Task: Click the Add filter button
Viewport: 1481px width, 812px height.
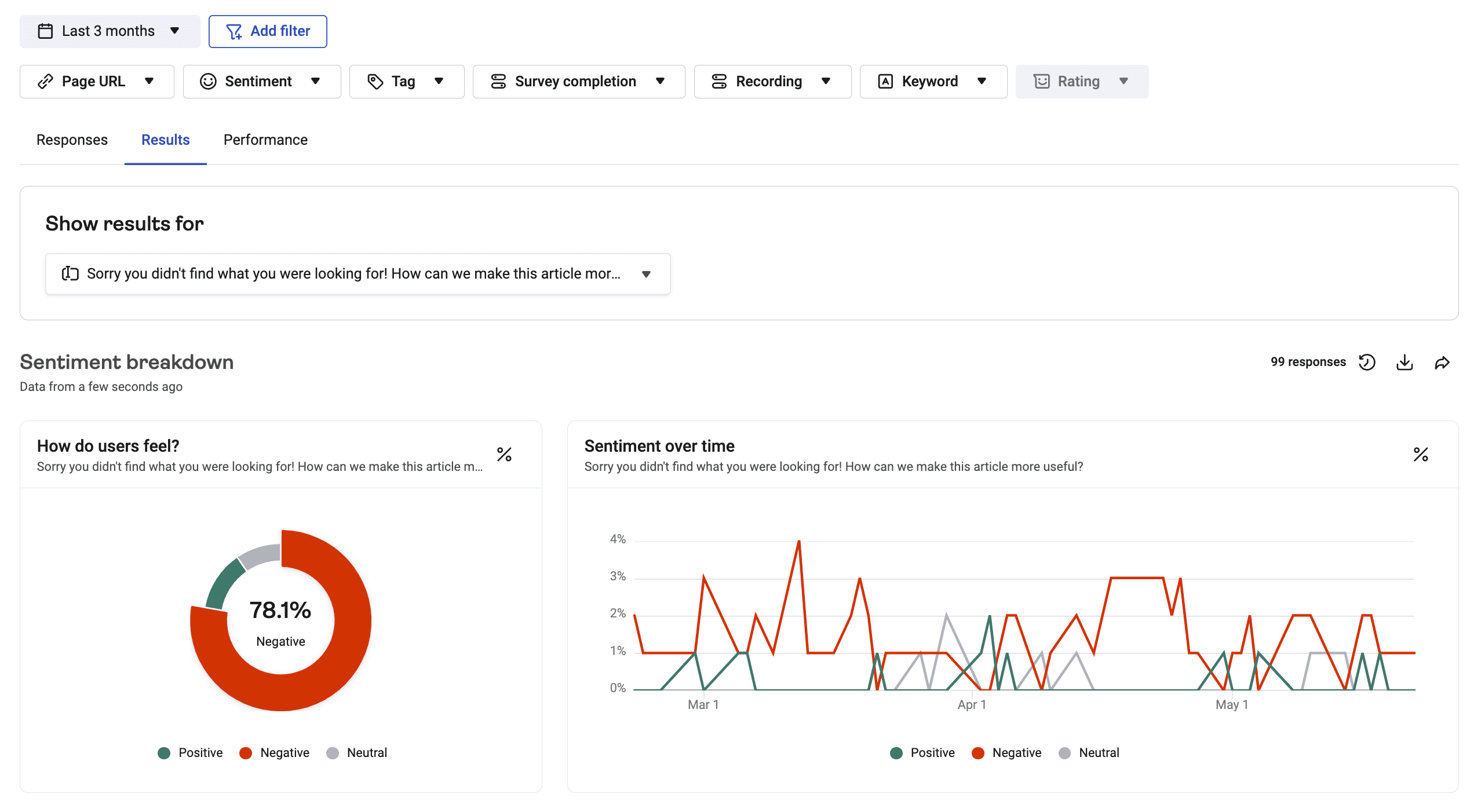Action: pyautogui.click(x=268, y=31)
